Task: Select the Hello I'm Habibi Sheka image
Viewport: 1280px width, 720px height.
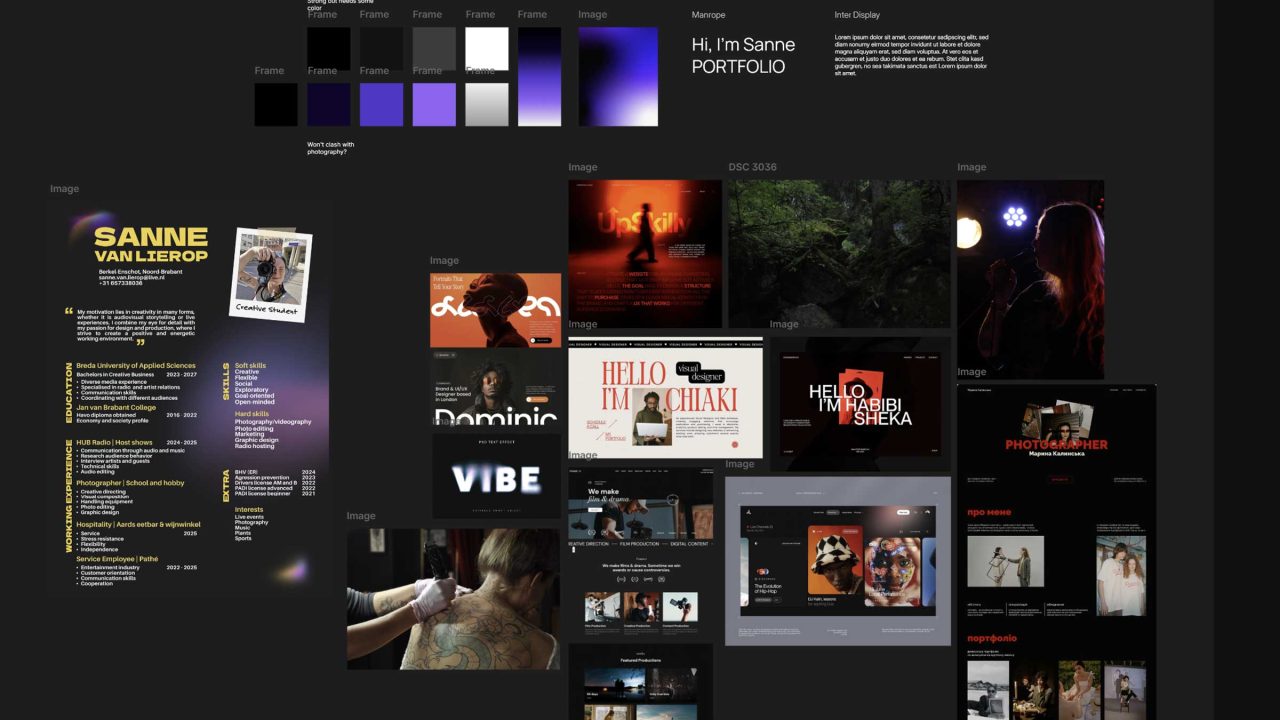Action: coord(860,404)
